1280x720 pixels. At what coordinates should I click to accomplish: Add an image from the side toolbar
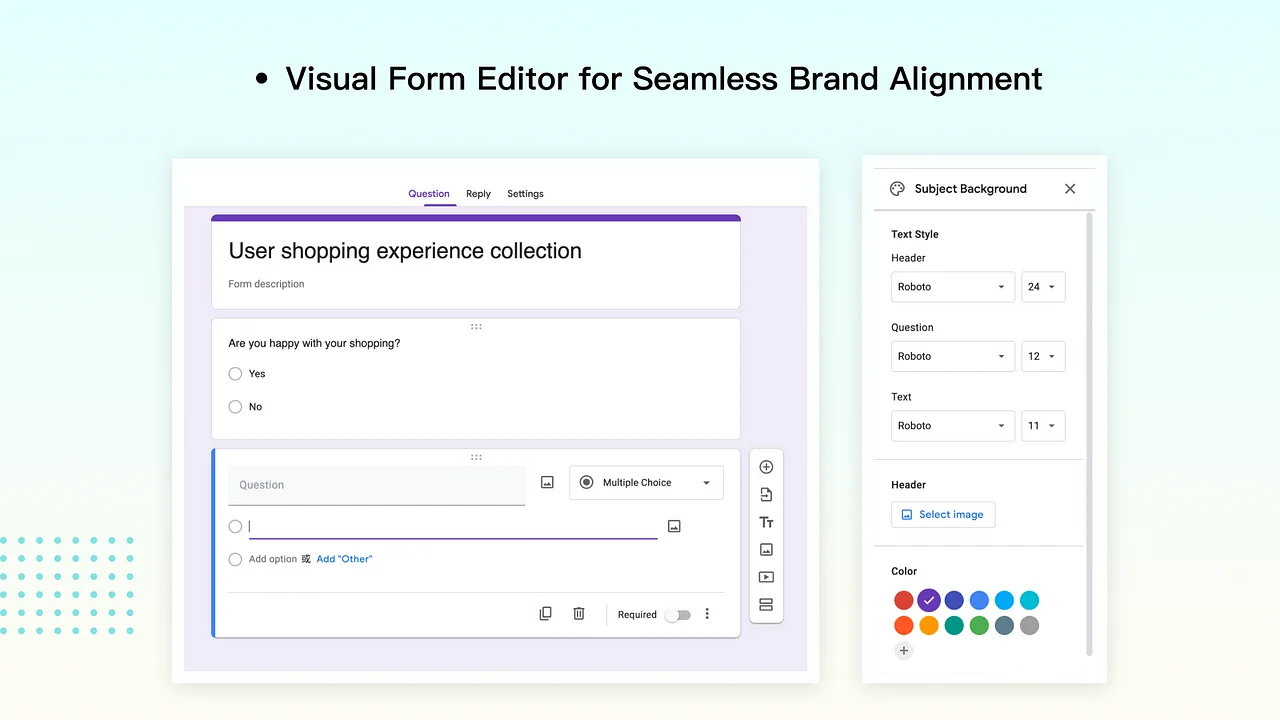(x=766, y=550)
